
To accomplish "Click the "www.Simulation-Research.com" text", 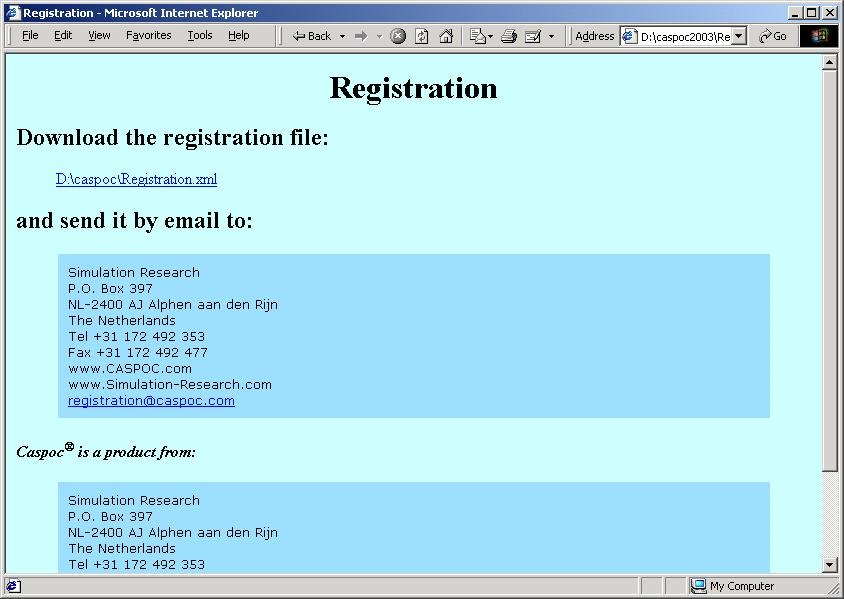I will point(170,384).
